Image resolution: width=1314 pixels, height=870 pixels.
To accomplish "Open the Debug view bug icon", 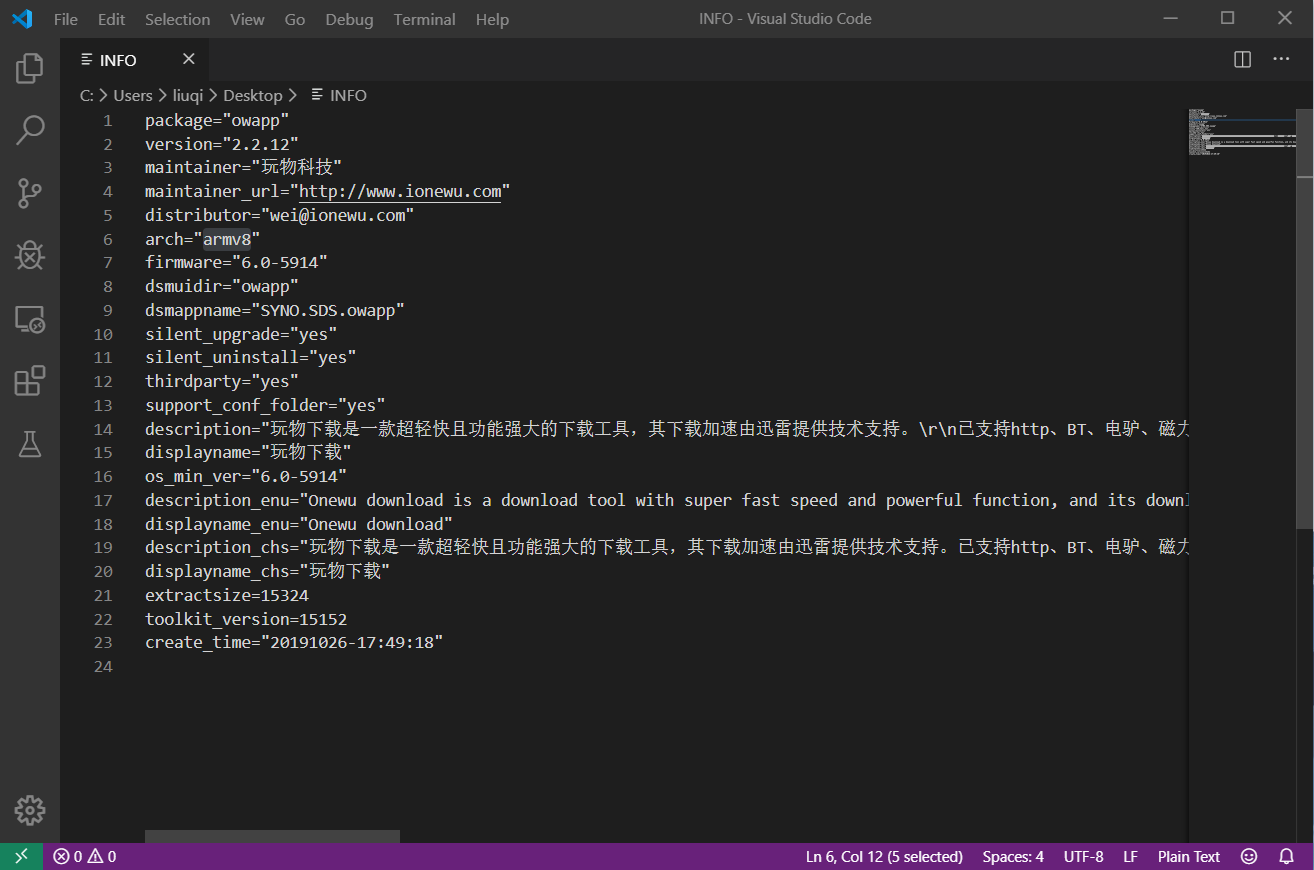I will tap(30, 256).
